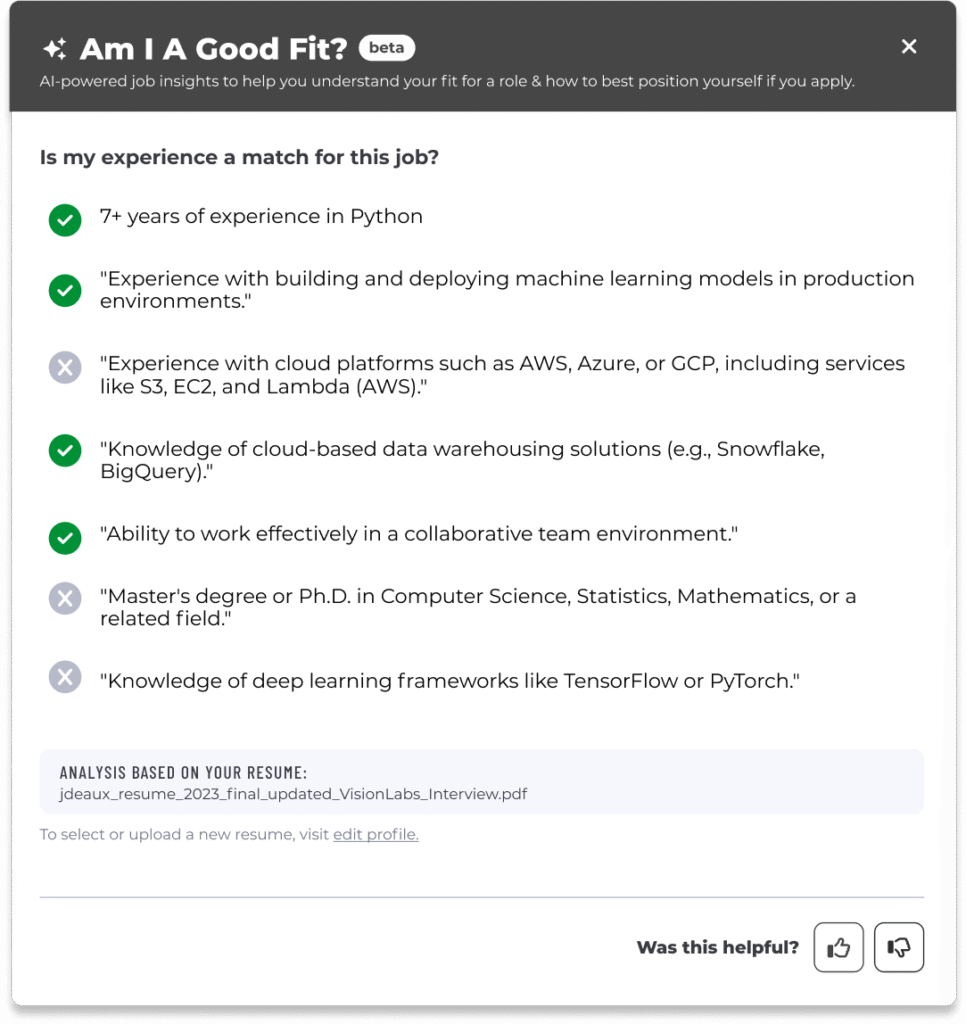Screen dimensions: 966x1024
Task: Click gray X icon beside Master's degree requirement
Action: [65, 599]
